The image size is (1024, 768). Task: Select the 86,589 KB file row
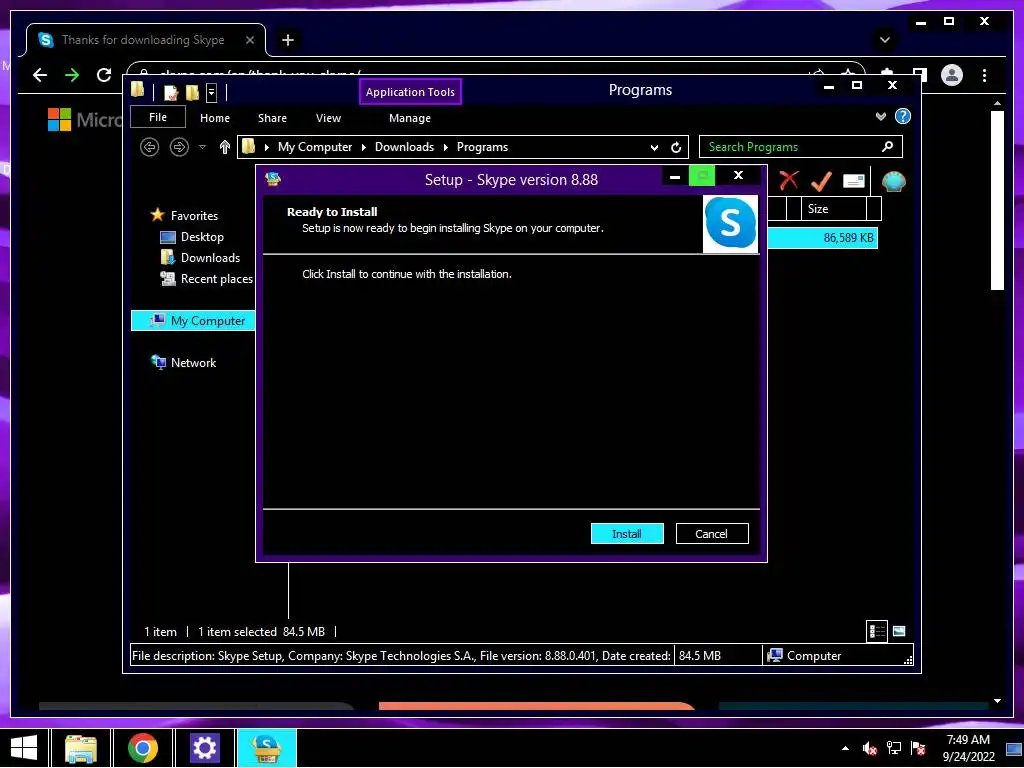coord(822,238)
